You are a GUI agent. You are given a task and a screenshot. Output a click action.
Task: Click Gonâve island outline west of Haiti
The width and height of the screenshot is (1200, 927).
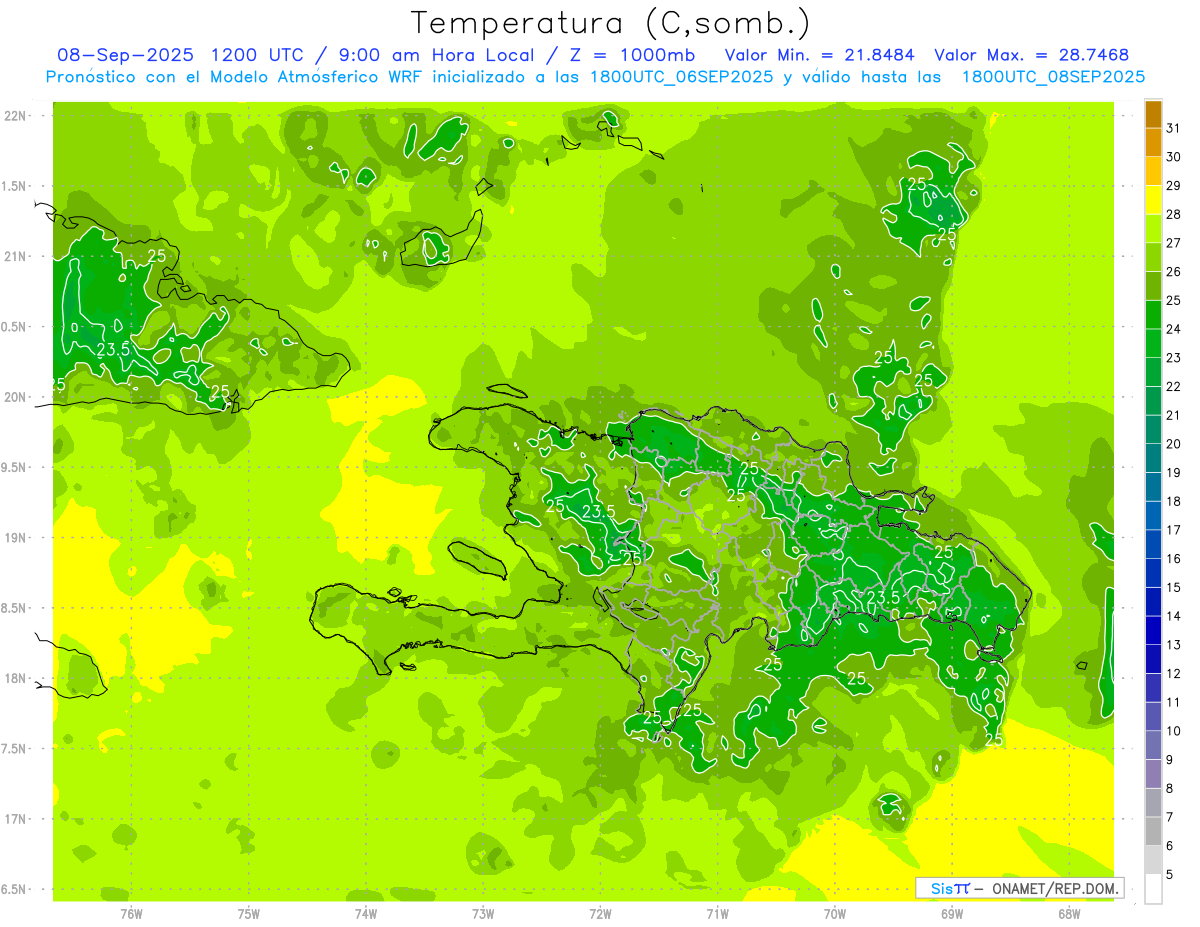coord(475,559)
